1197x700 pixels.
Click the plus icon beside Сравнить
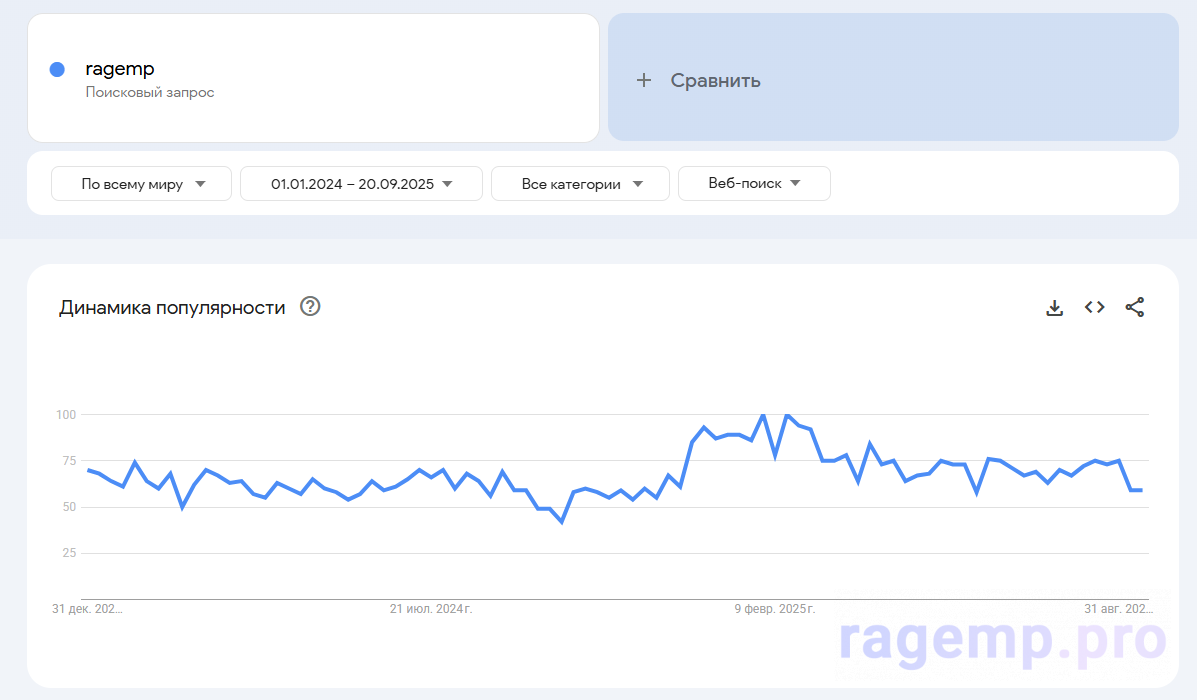click(x=644, y=80)
